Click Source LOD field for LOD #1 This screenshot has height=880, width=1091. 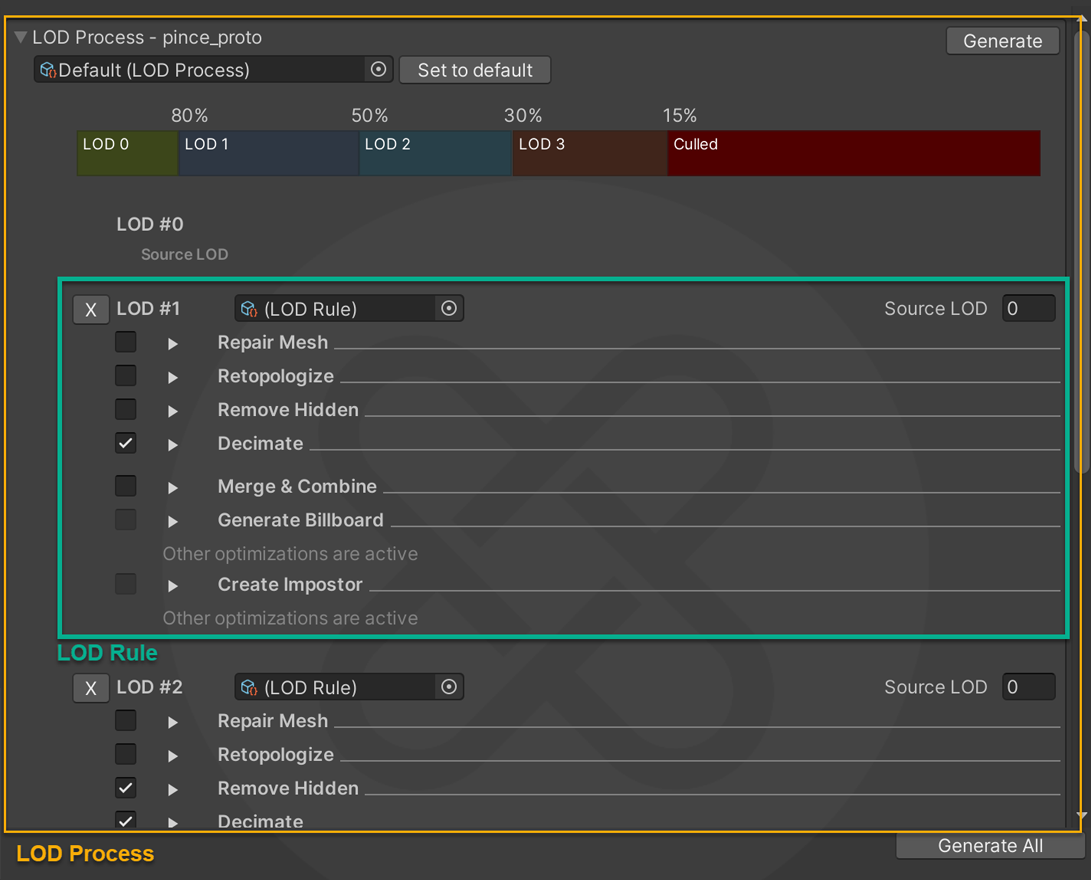[x=1028, y=309]
